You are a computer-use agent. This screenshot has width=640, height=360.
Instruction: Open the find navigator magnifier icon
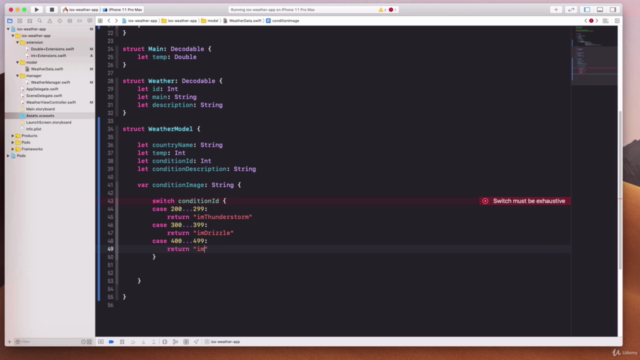point(40,20)
